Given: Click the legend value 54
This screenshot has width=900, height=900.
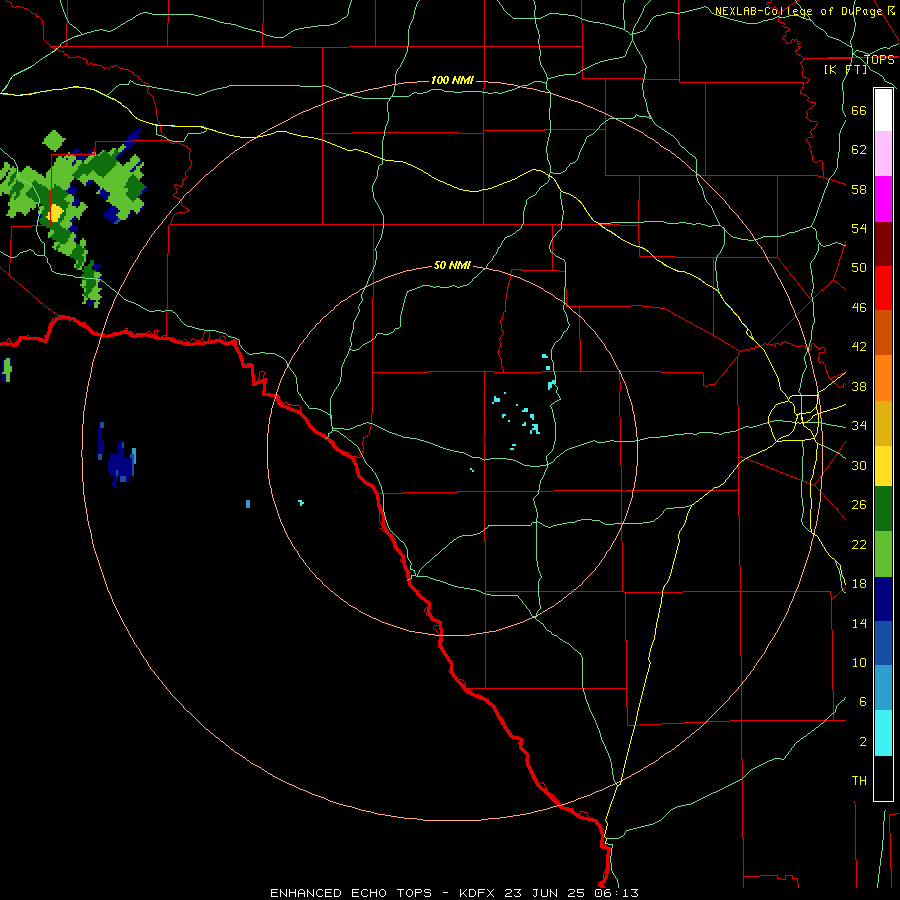Looking at the screenshot, I should 859,228.
